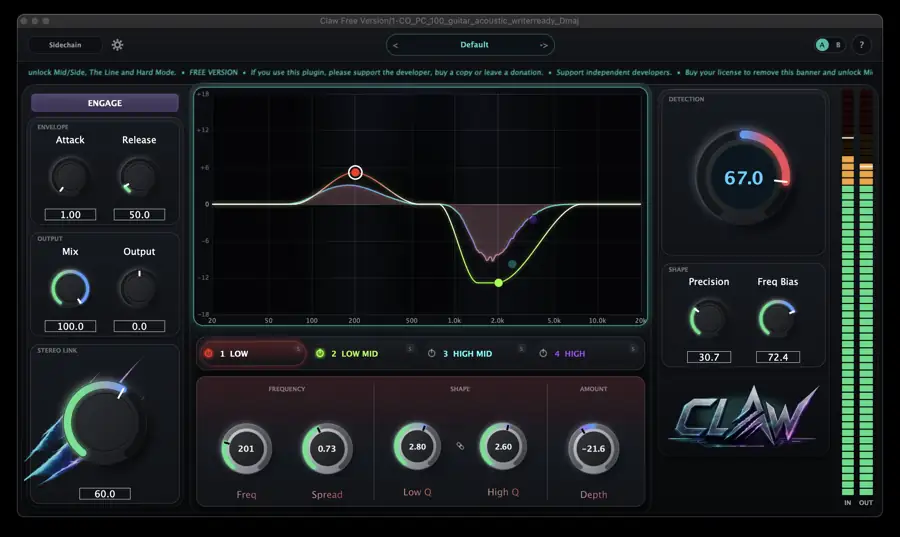Viewport: 900px width, 537px height.
Task: Select the red band 1 node on EQ graph
Action: [355, 172]
